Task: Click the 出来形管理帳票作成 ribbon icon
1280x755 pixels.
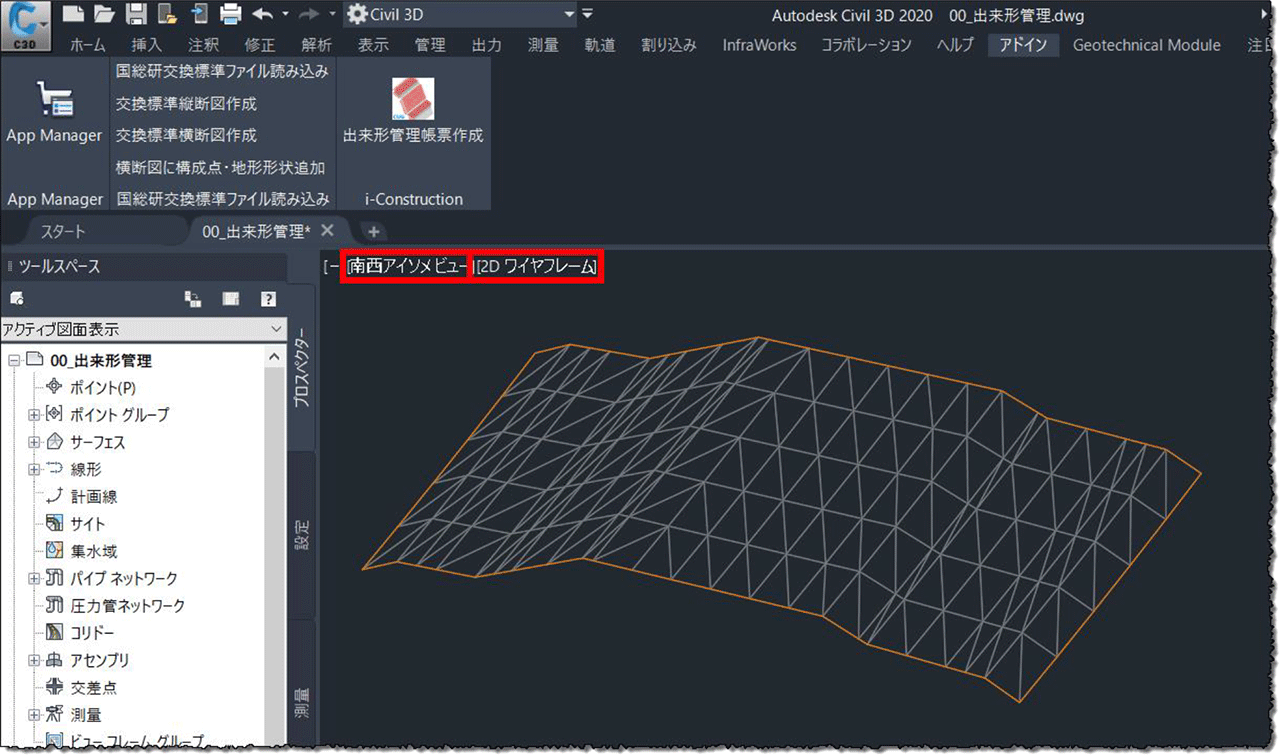Action: [x=412, y=100]
